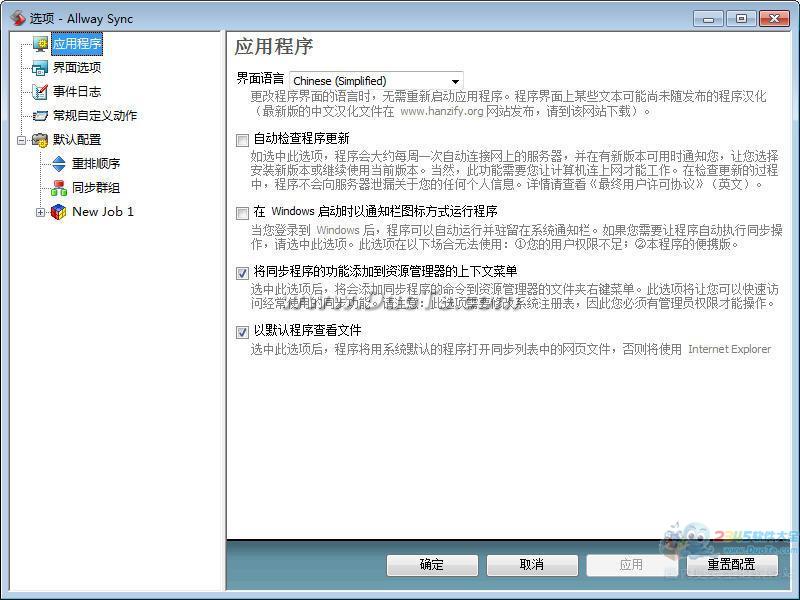Open 重排顺序 under default configuration
This screenshot has height=600, width=800.
pyautogui.click(x=96, y=164)
